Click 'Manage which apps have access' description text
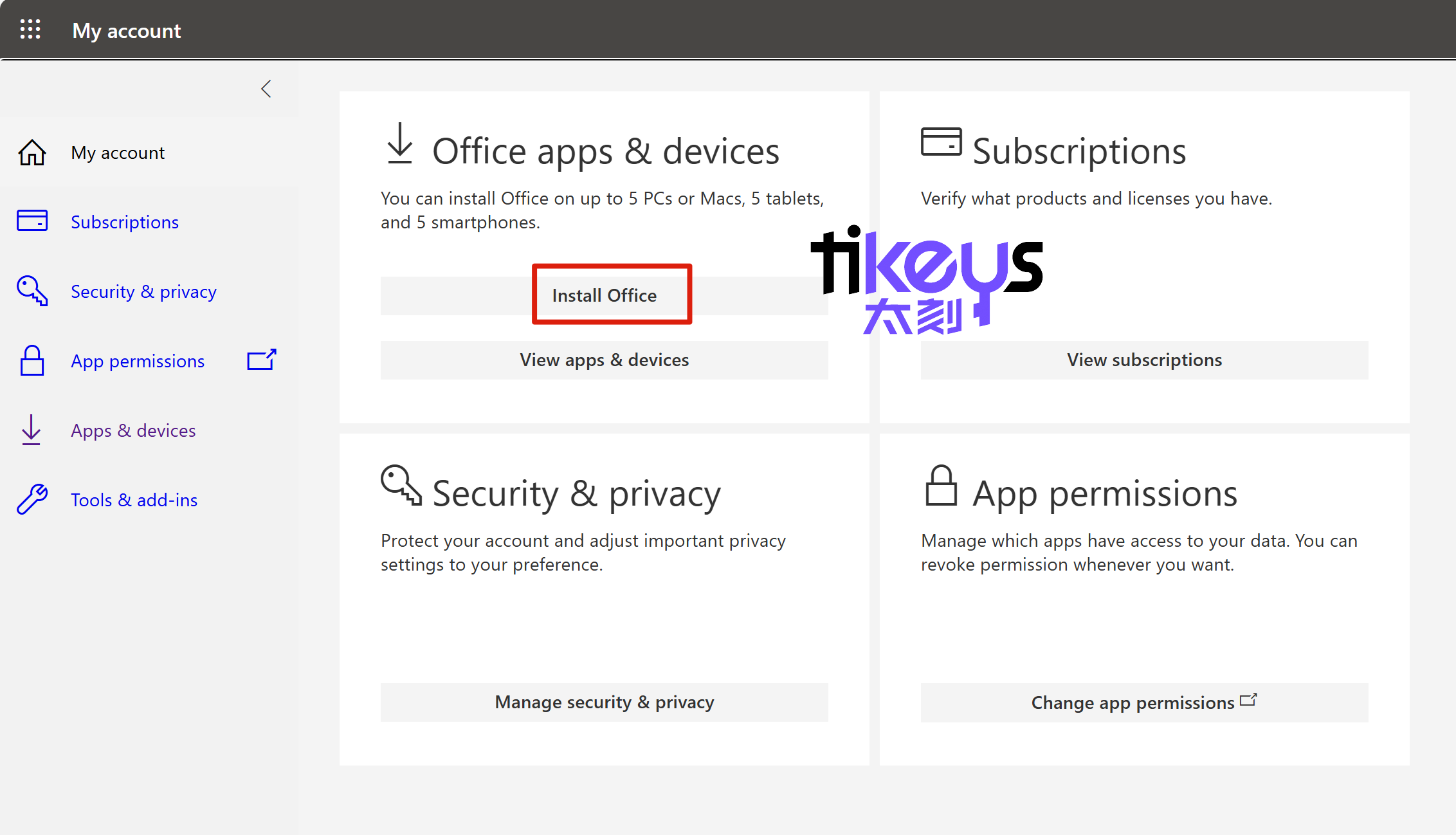1456x835 pixels. (1139, 553)
